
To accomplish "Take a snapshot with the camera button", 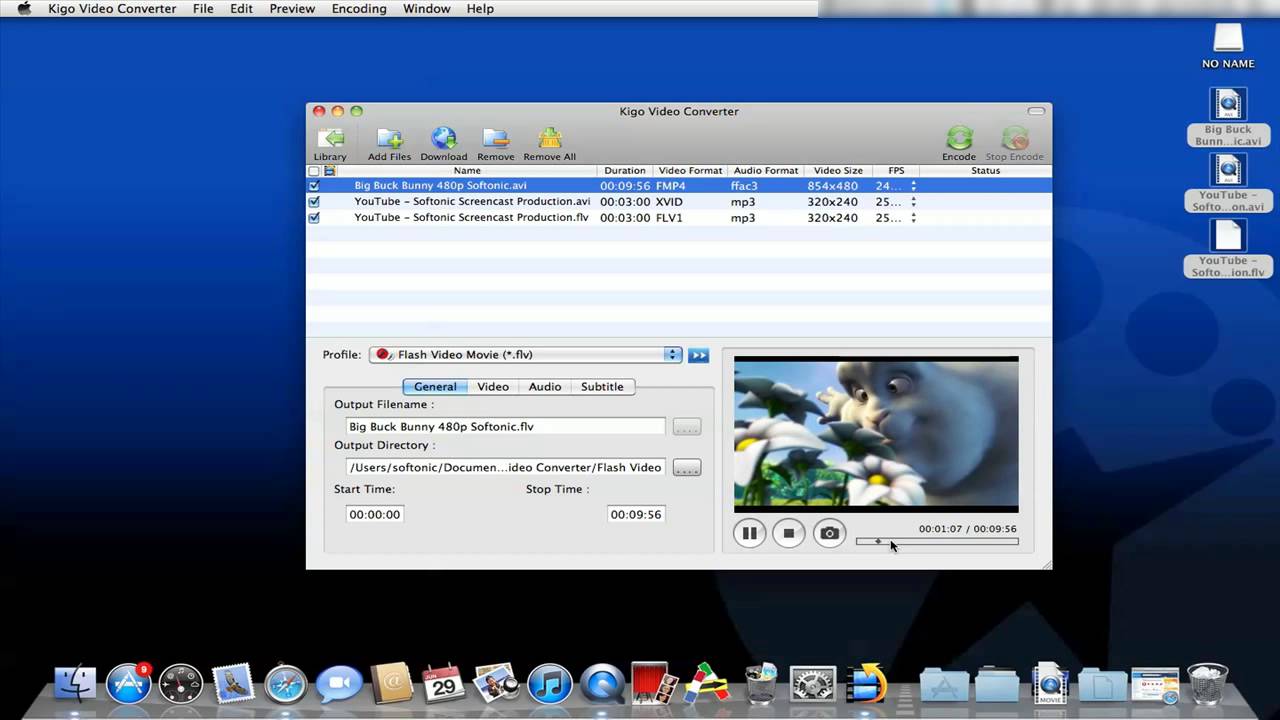I will tap(829, 533).
